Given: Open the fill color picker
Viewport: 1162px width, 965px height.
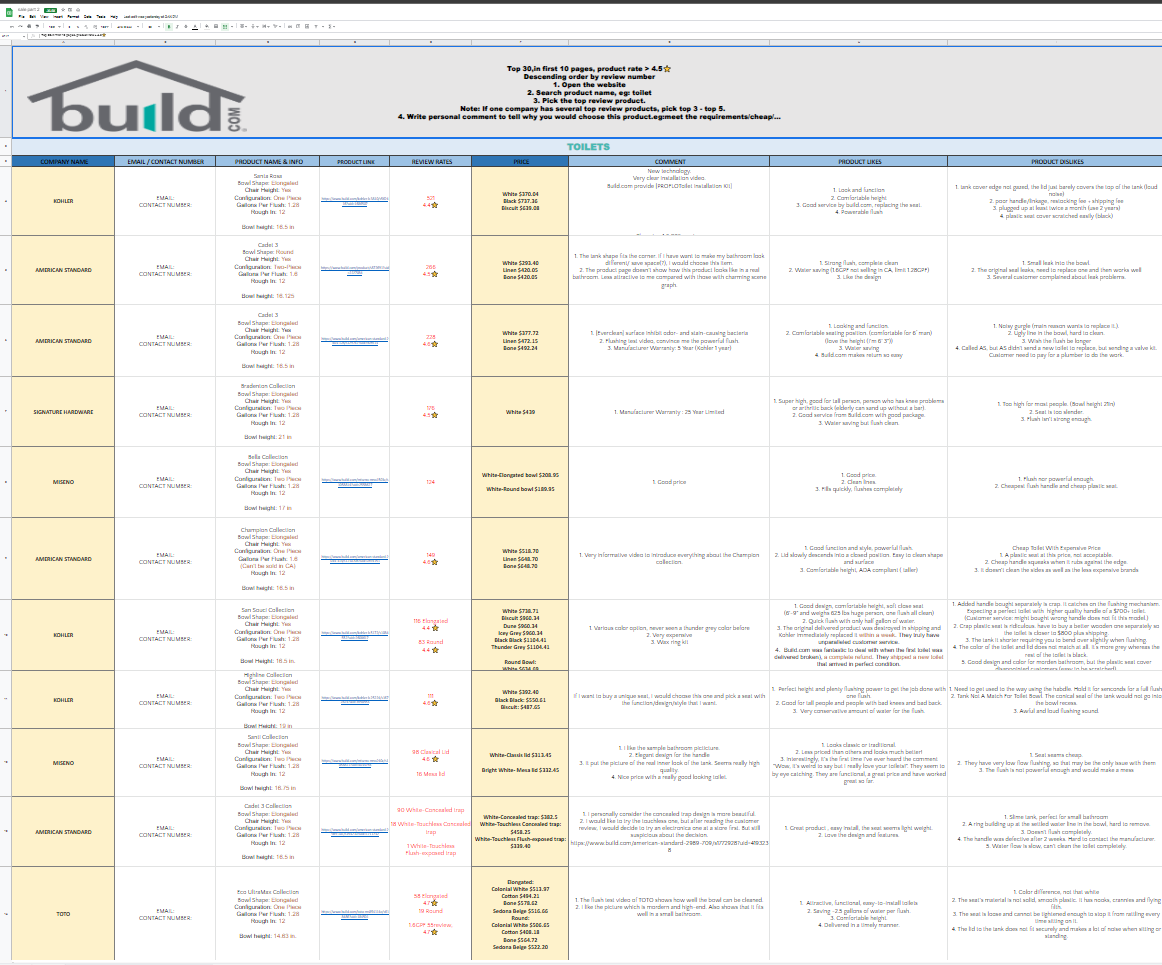Looking at the screenshot, I should coord(207,27).
